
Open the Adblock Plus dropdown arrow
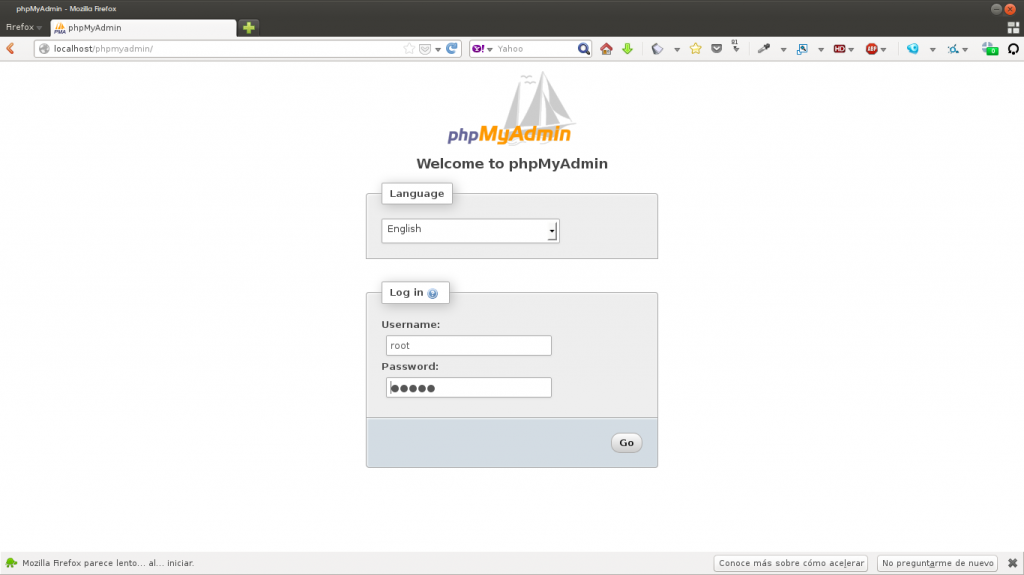tap(883, 50)
